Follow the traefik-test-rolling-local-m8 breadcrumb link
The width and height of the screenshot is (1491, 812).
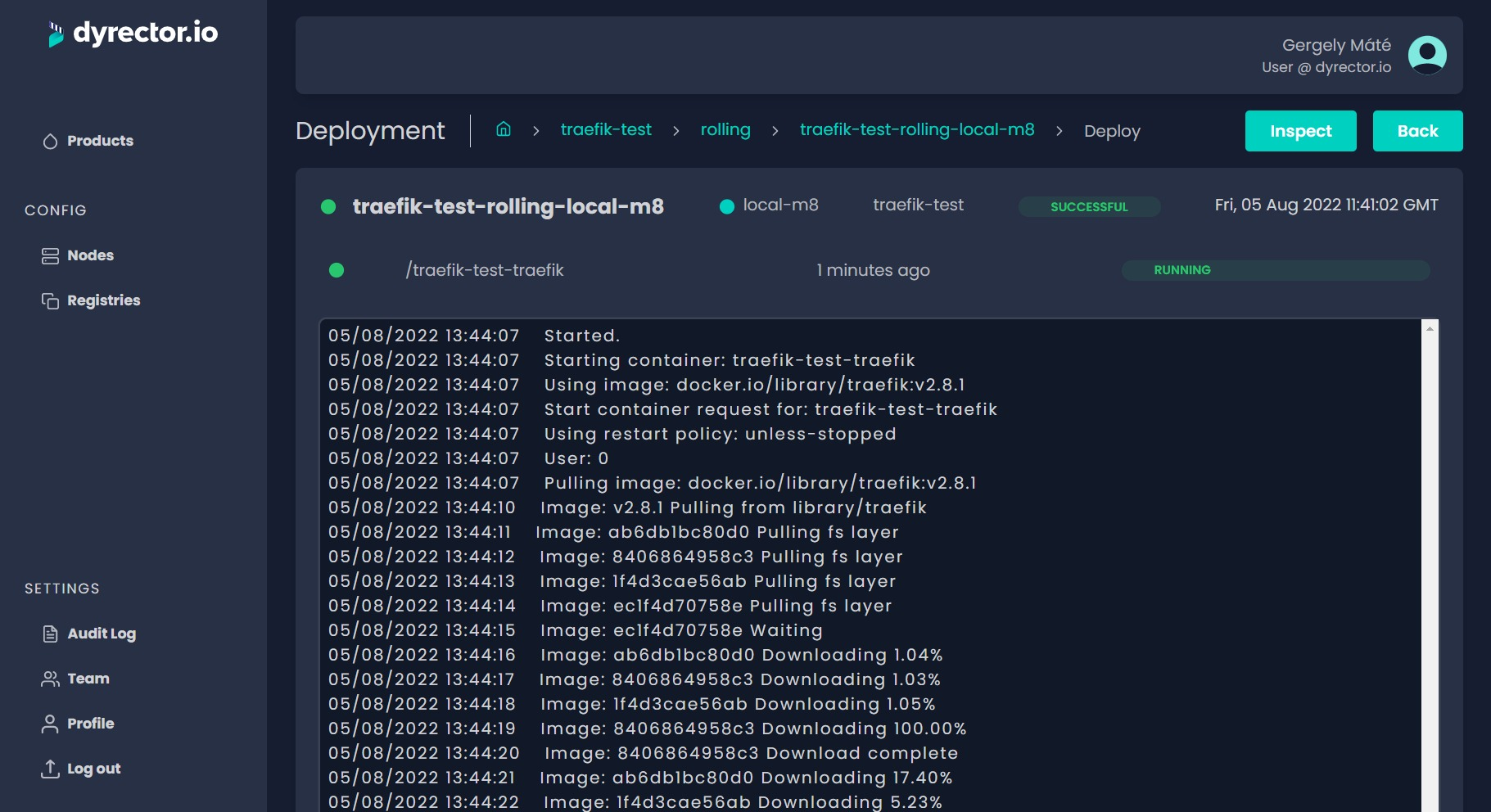917,129
